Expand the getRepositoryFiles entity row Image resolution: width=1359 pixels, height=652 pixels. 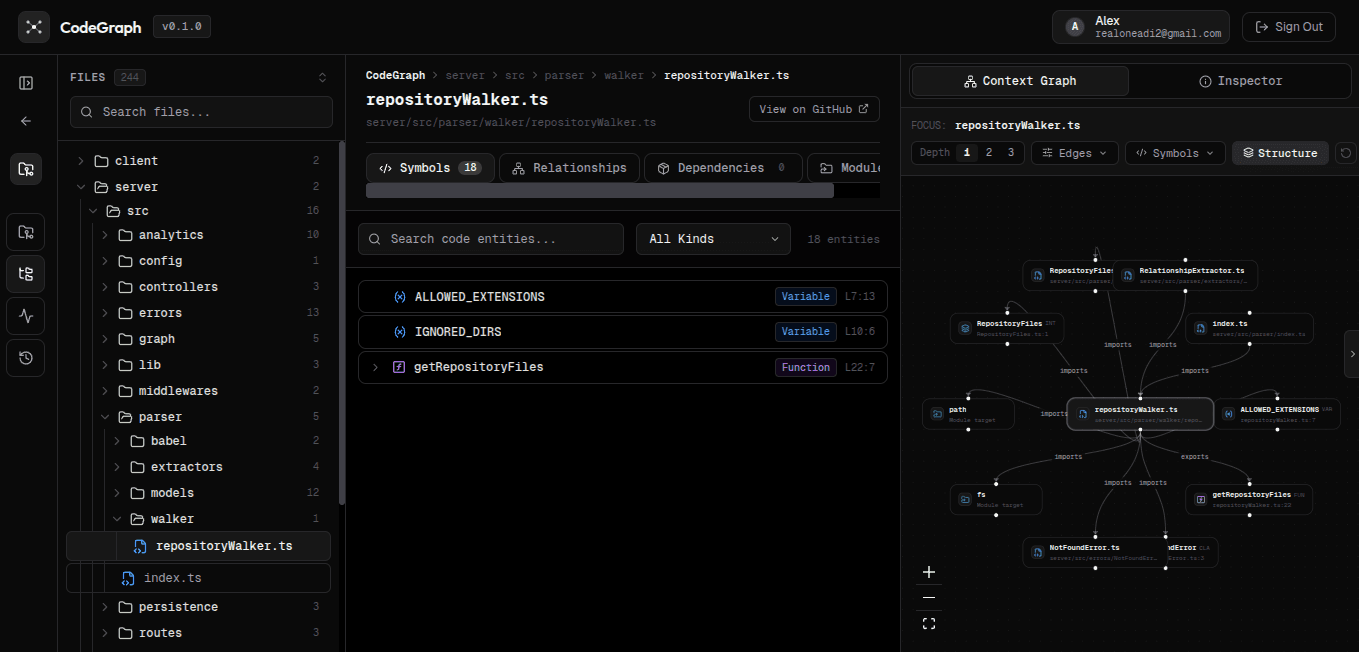coord(375,367)
